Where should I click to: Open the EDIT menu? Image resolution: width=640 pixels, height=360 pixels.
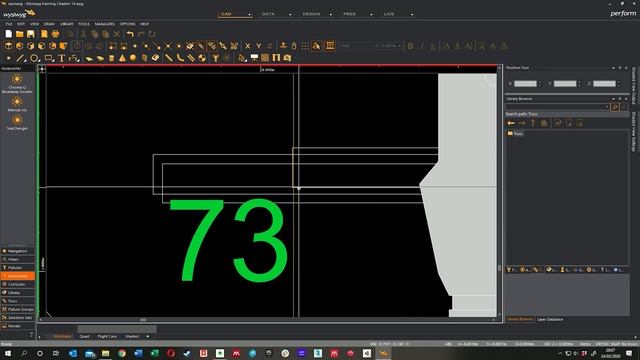point(21,24)
